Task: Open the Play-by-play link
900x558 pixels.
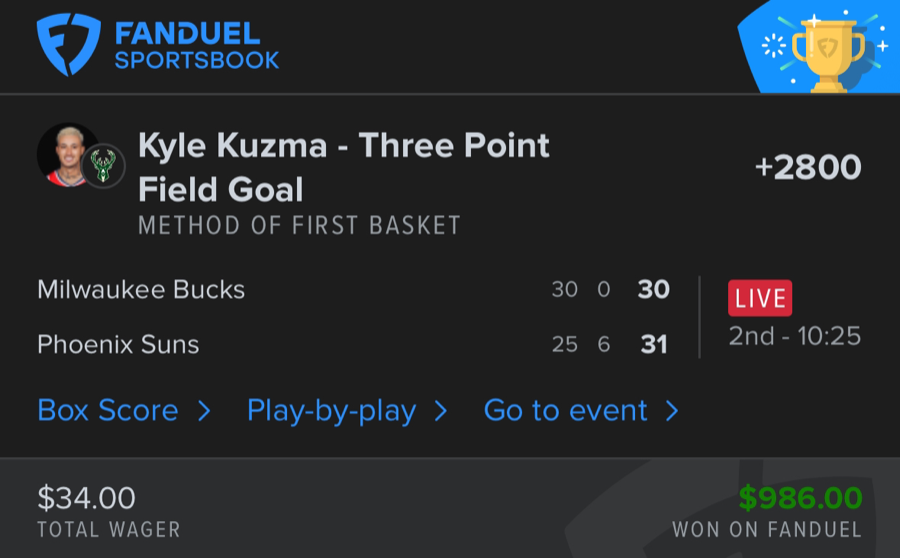Action: click(x=331, y=411)
